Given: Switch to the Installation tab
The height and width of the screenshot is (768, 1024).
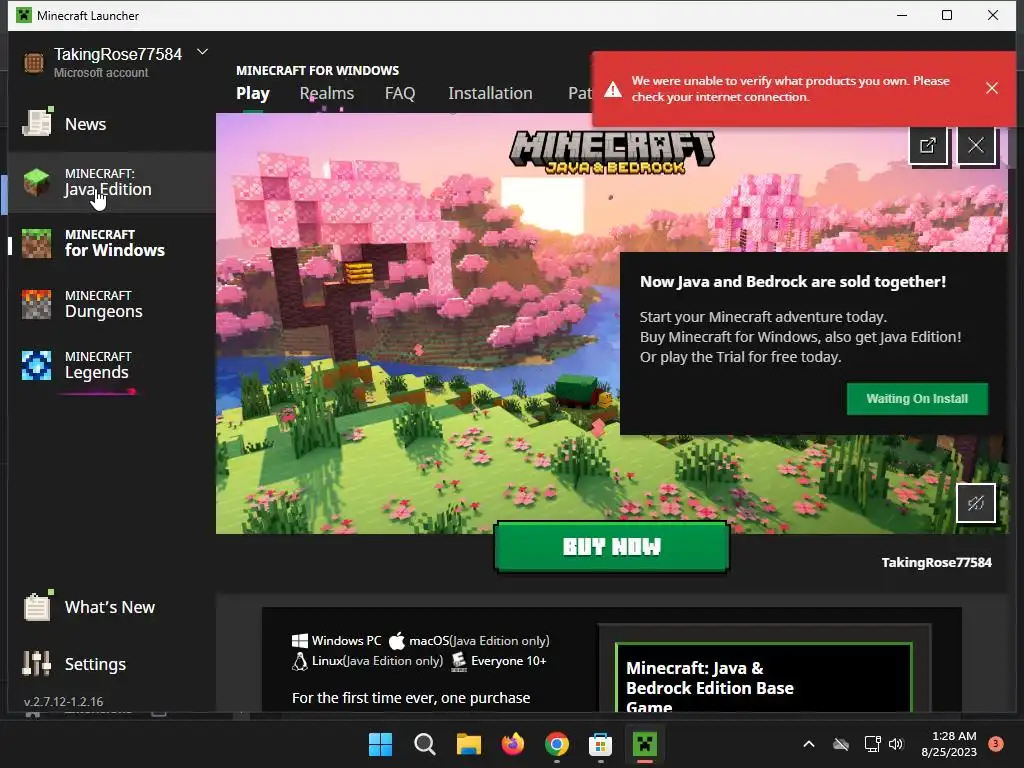Looking at the screenshot, I should 490,93.
